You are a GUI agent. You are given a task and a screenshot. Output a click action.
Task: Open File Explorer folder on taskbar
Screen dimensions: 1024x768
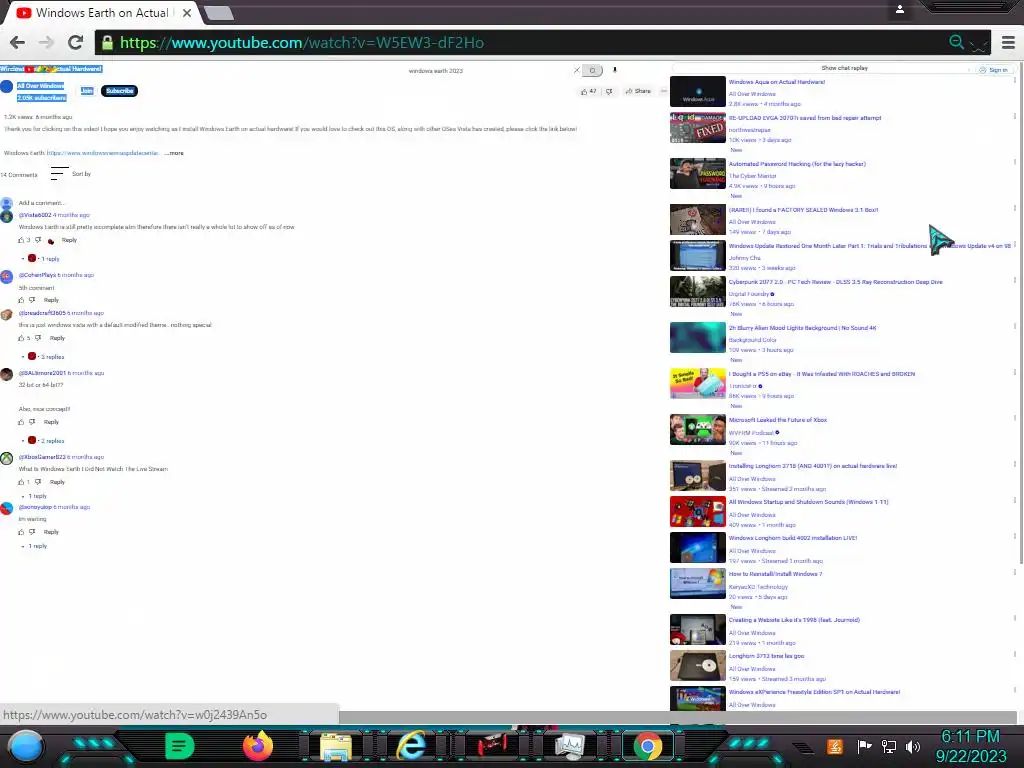[x=336, y=747]
